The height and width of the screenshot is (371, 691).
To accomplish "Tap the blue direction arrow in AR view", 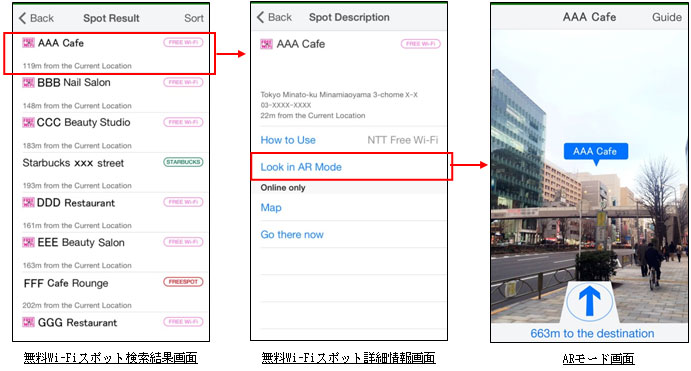I will (590, 302).
